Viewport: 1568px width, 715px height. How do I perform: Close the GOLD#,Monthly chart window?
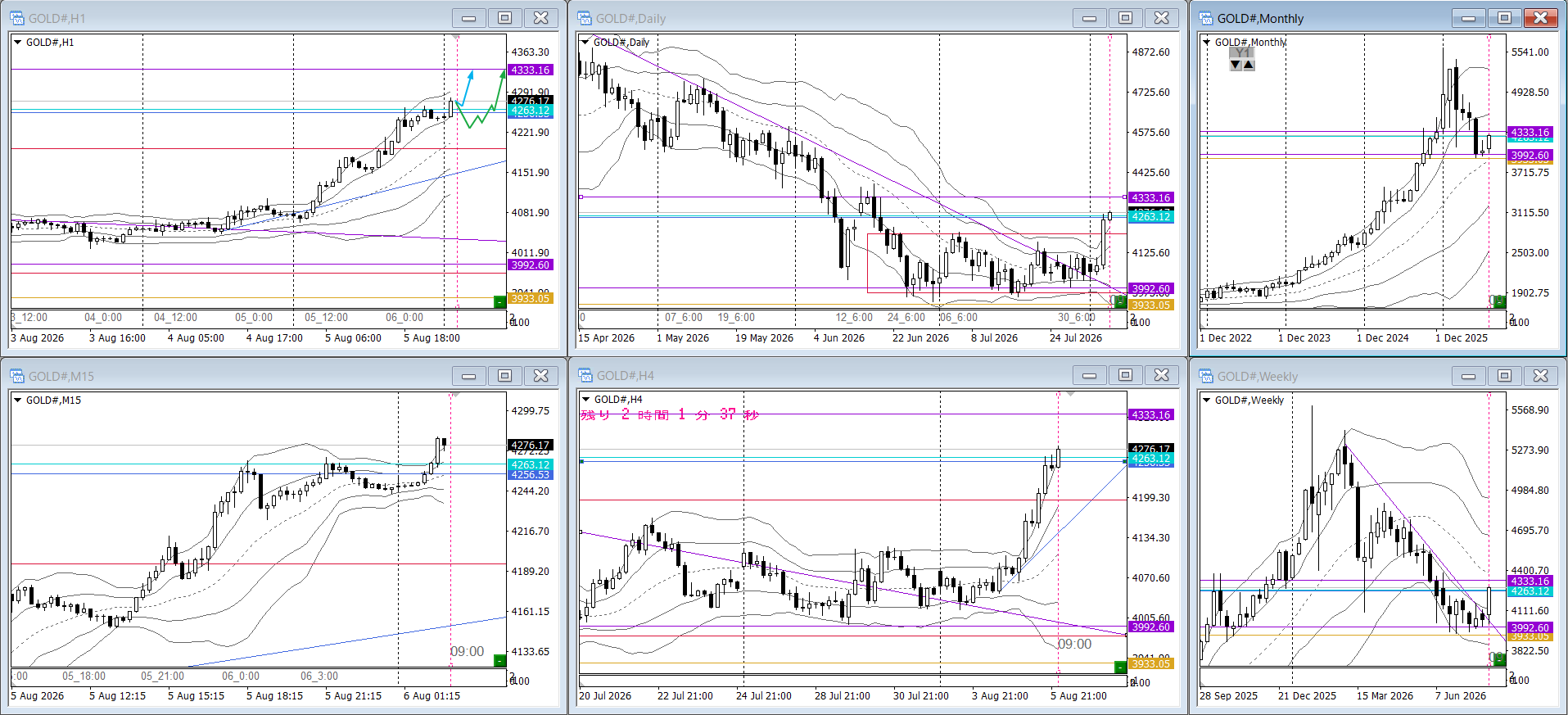pyautogui.click(x=1541, y=18)
